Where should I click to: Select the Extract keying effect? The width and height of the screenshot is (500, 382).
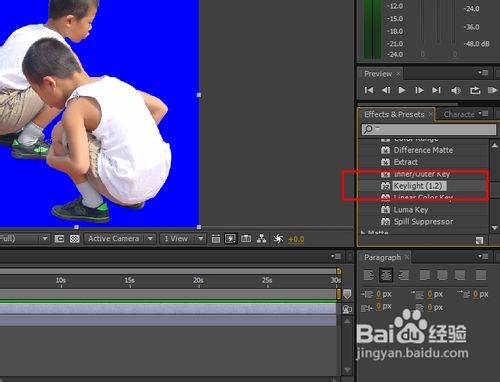(406, 162)
